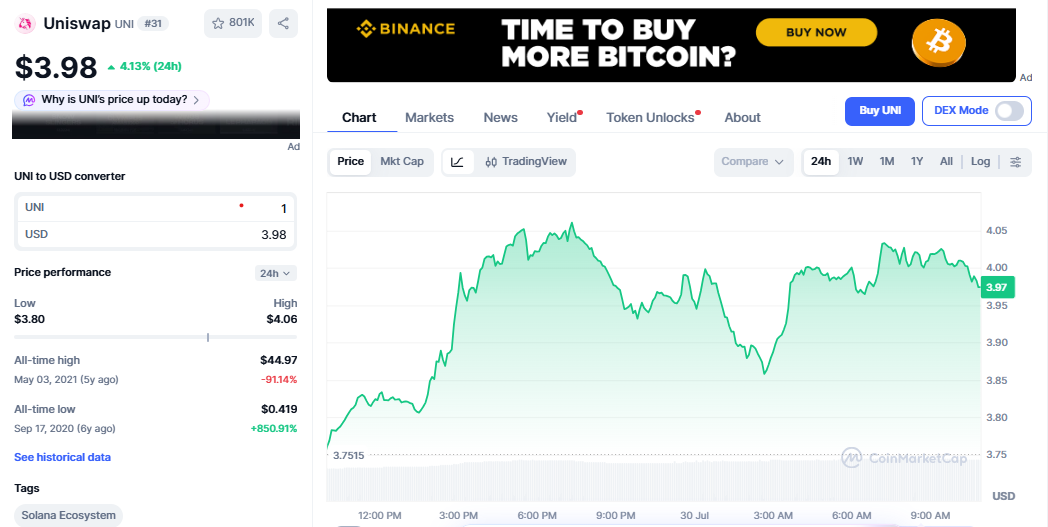The image size is (1048, 527).
Task: Click the all-time low $0.419 value
Action: pyautogui.click(x=279, y=409)
